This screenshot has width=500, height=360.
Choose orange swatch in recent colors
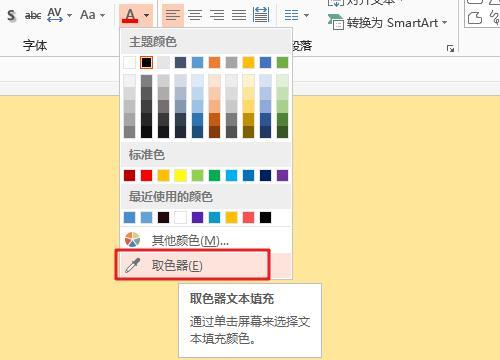click(x=231, y=218)
